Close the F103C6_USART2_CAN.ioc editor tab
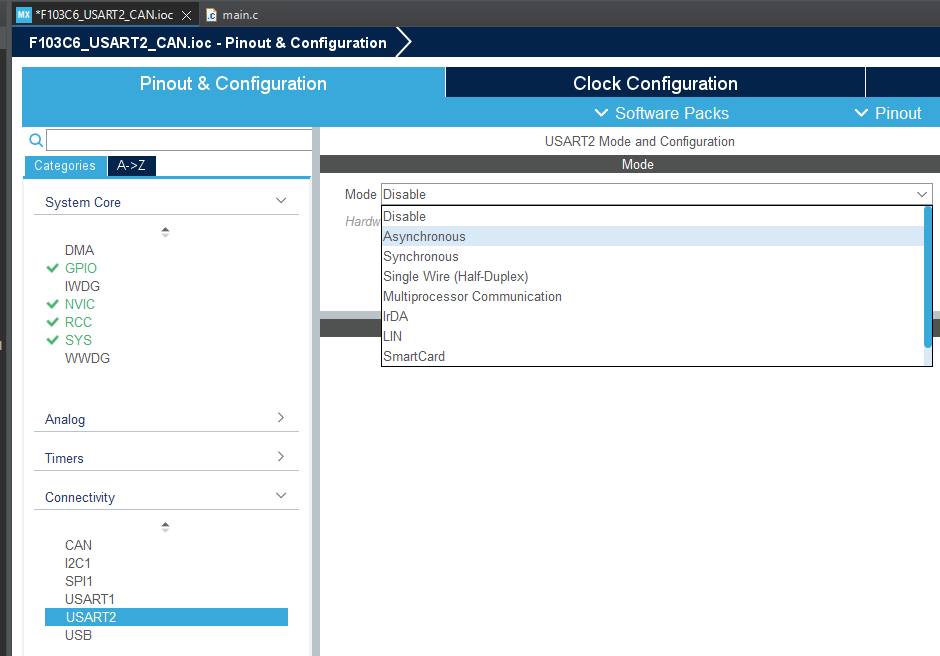 (186, 15)
